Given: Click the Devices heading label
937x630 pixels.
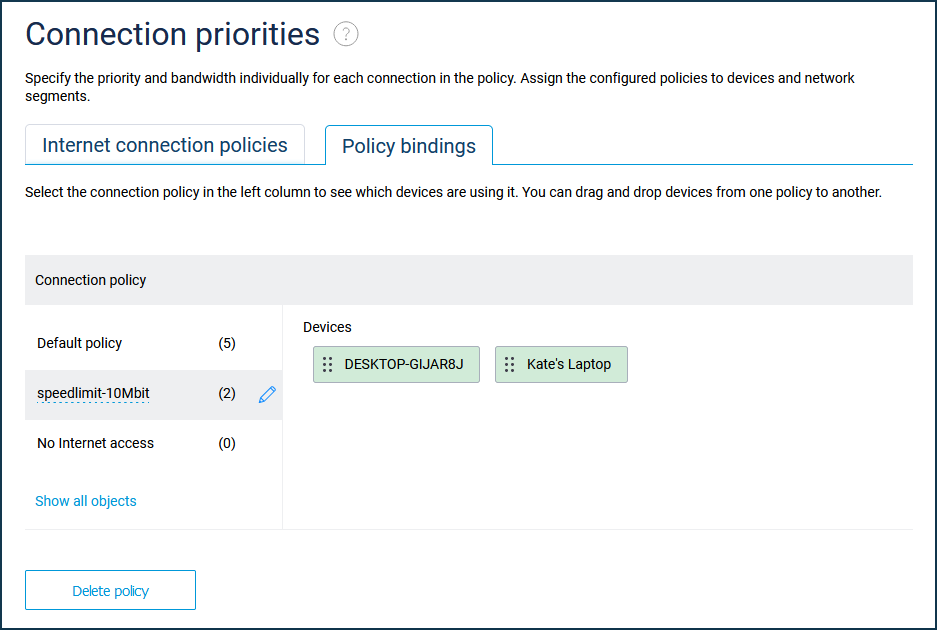Looking at the screenshot, I should click(x=328, y=327).
